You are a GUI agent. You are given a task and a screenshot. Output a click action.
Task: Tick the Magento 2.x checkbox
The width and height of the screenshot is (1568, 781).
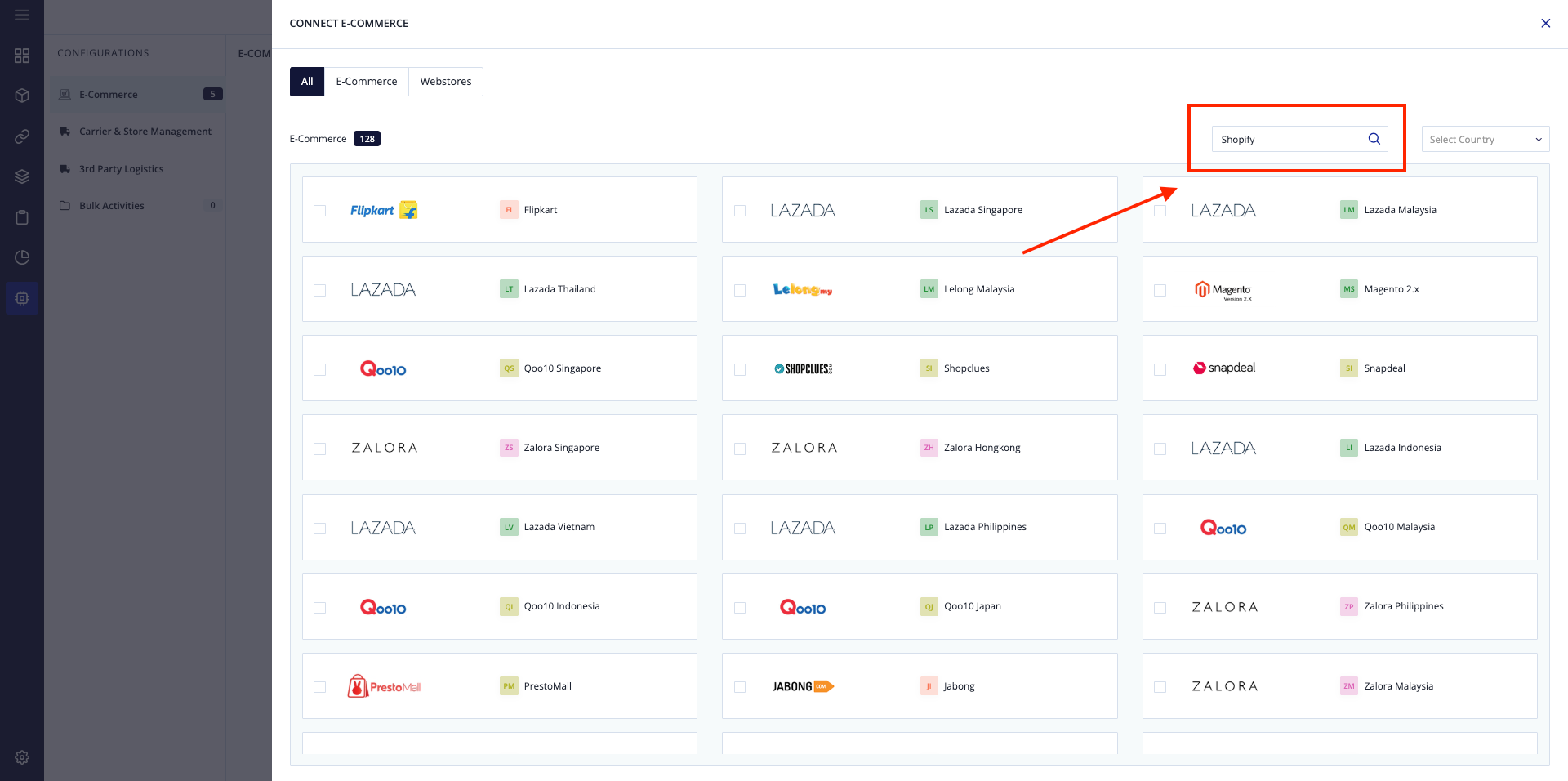1160,290
